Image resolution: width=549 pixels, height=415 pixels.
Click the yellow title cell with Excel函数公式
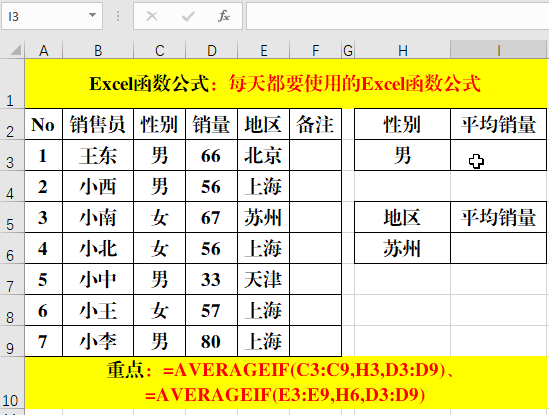tap(285, 84)
